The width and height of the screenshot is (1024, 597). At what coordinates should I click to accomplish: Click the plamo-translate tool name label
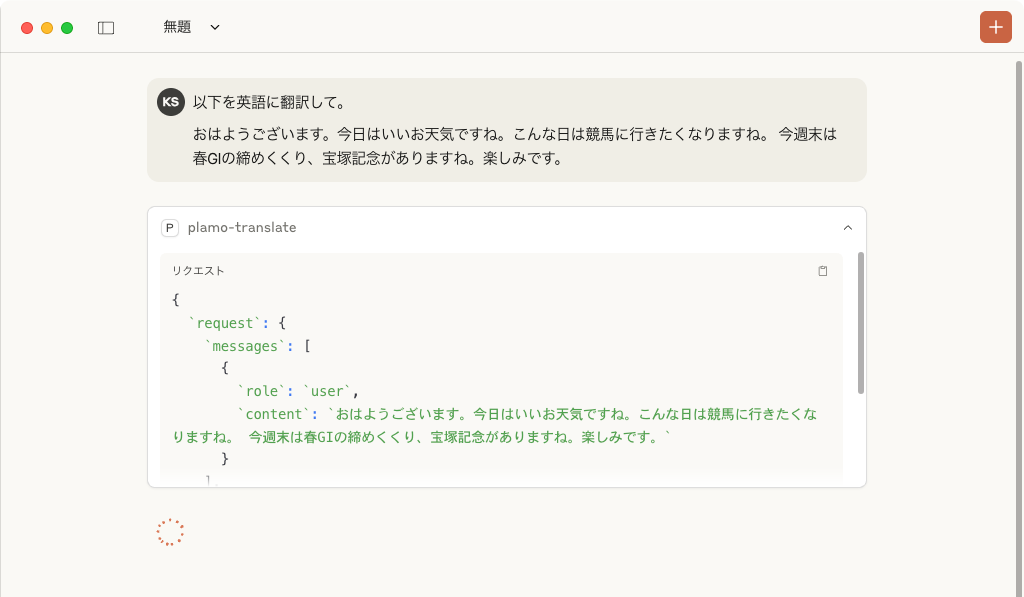(242, 228)
